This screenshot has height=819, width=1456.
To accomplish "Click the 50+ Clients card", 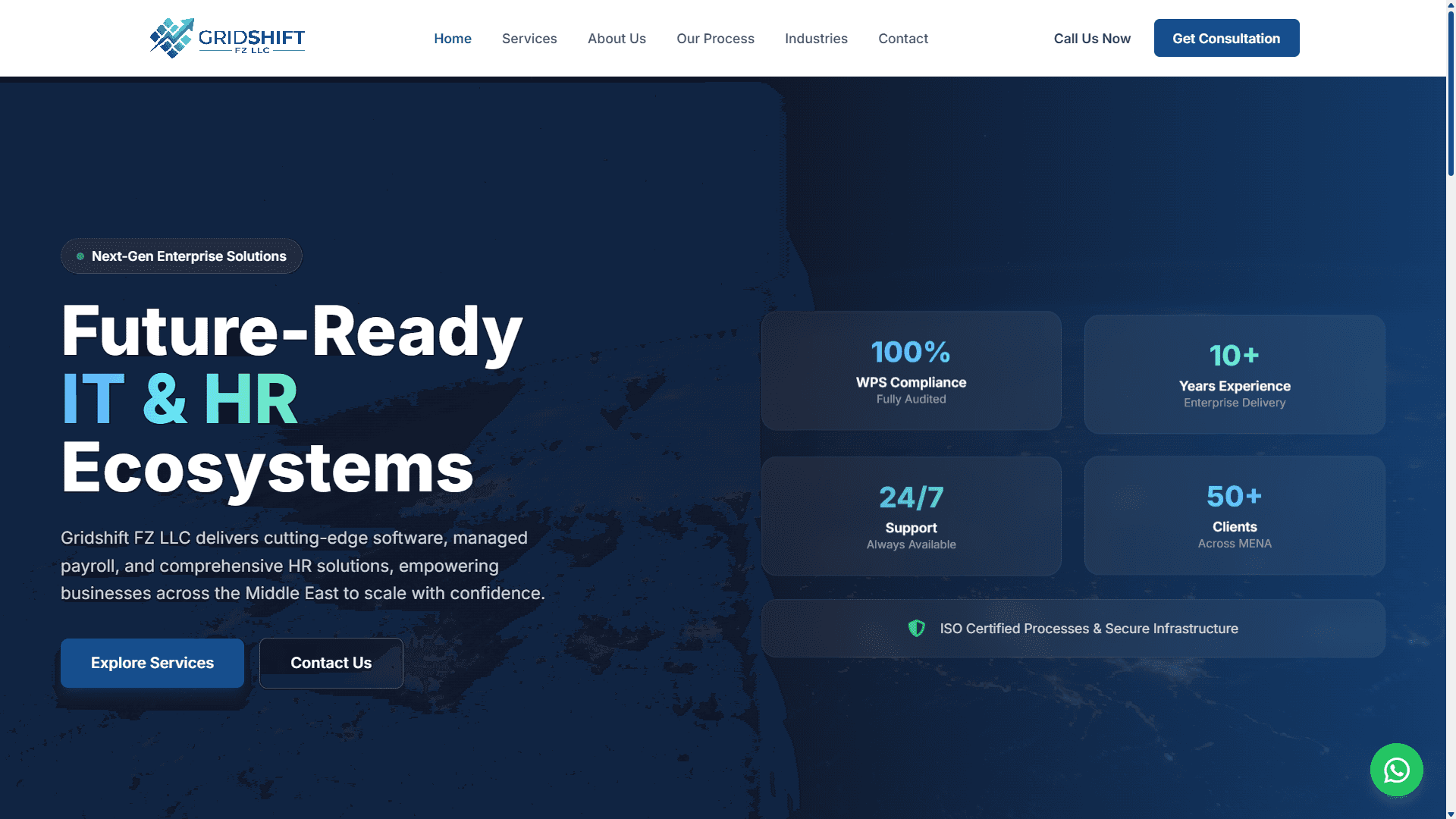I will 1235,516.
